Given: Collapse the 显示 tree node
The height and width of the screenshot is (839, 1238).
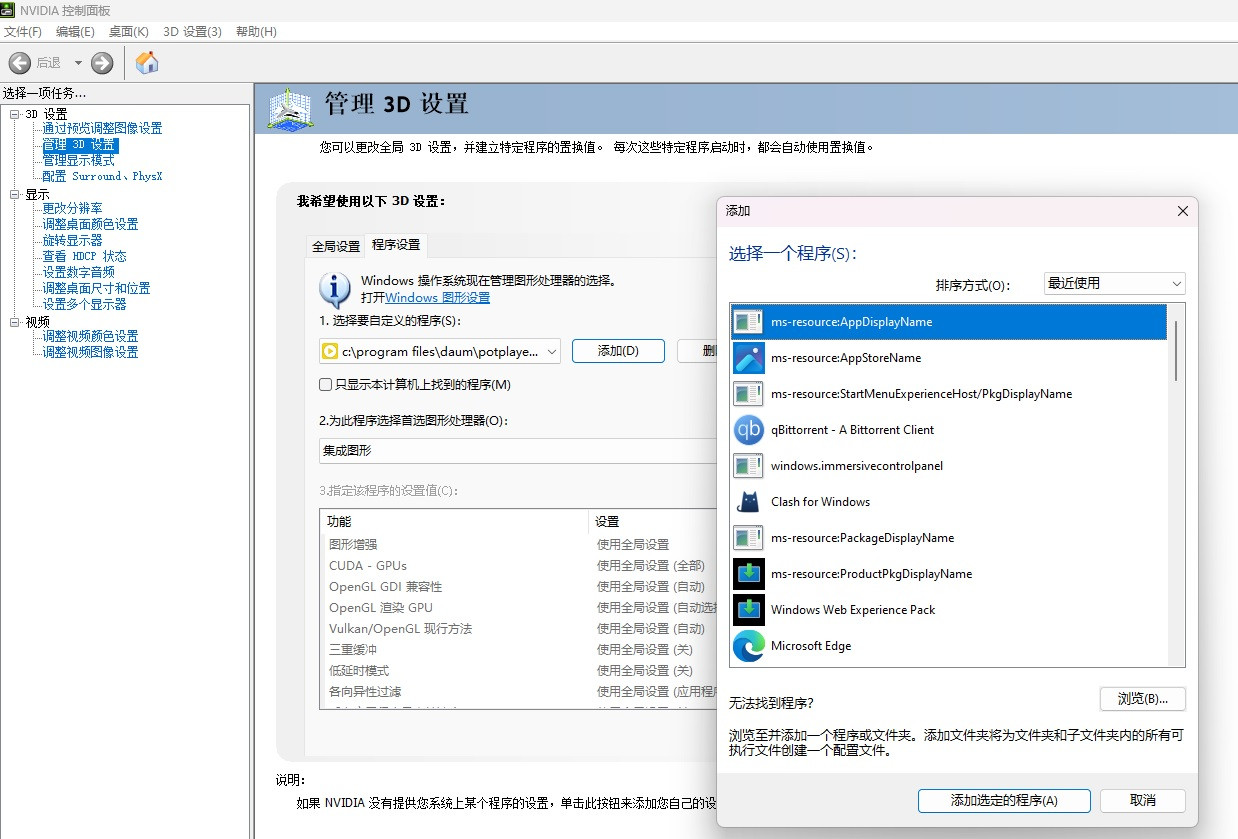Looking at the screenshot, I should (x=15, y=194).
